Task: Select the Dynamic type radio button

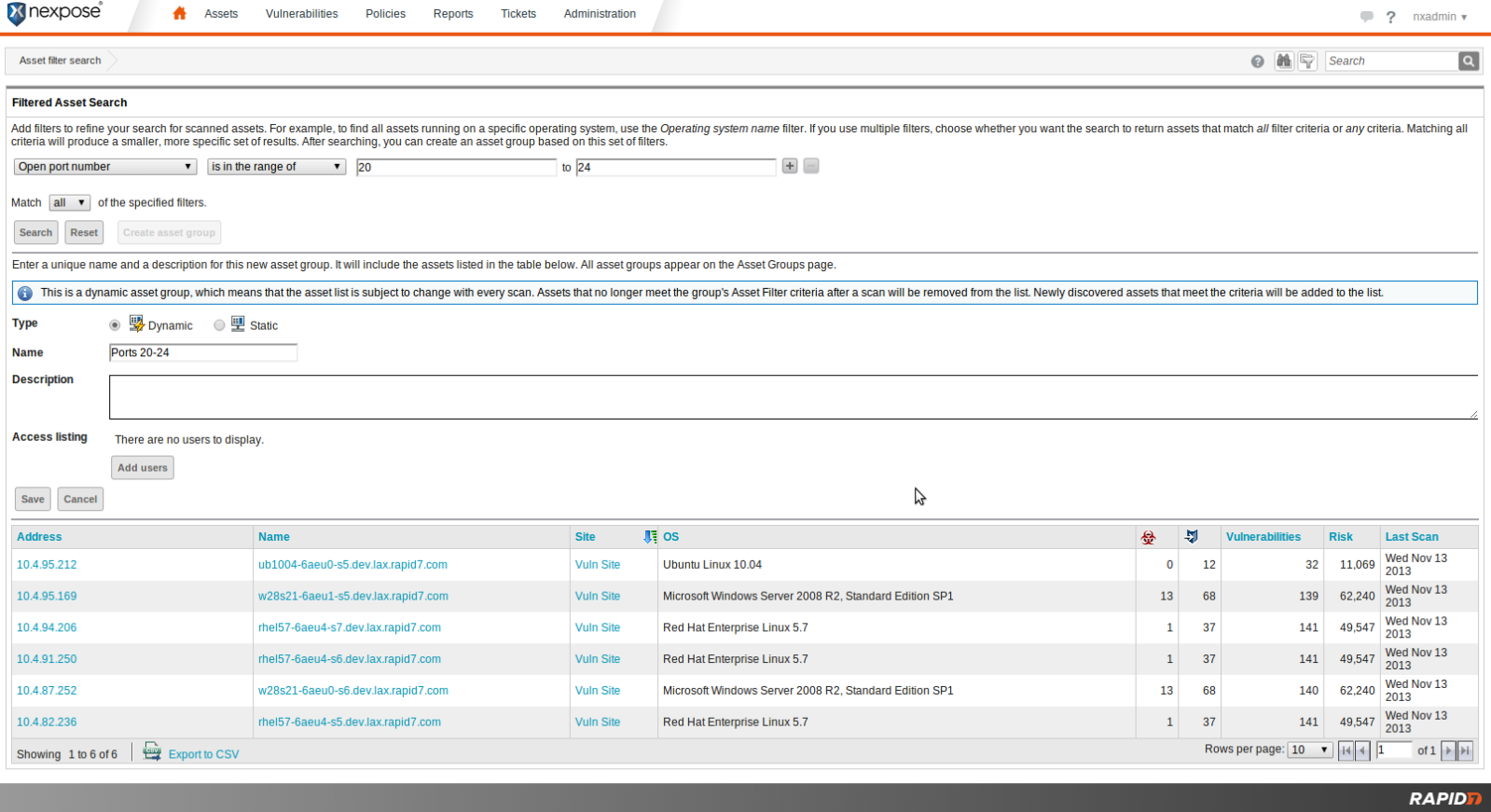Action: coord(115,325)
